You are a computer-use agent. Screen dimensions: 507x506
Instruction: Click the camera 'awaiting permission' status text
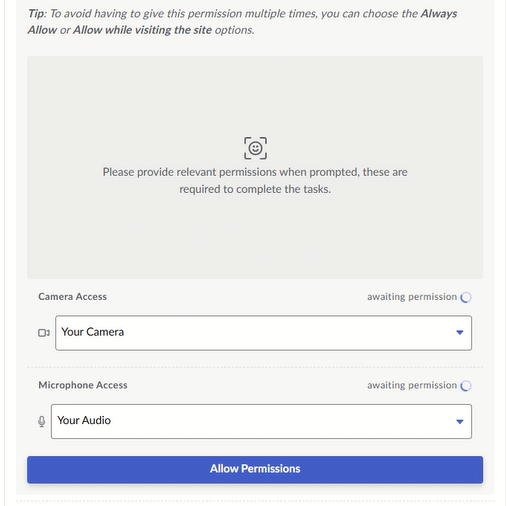pyautogui.click(x=412, y=297)
